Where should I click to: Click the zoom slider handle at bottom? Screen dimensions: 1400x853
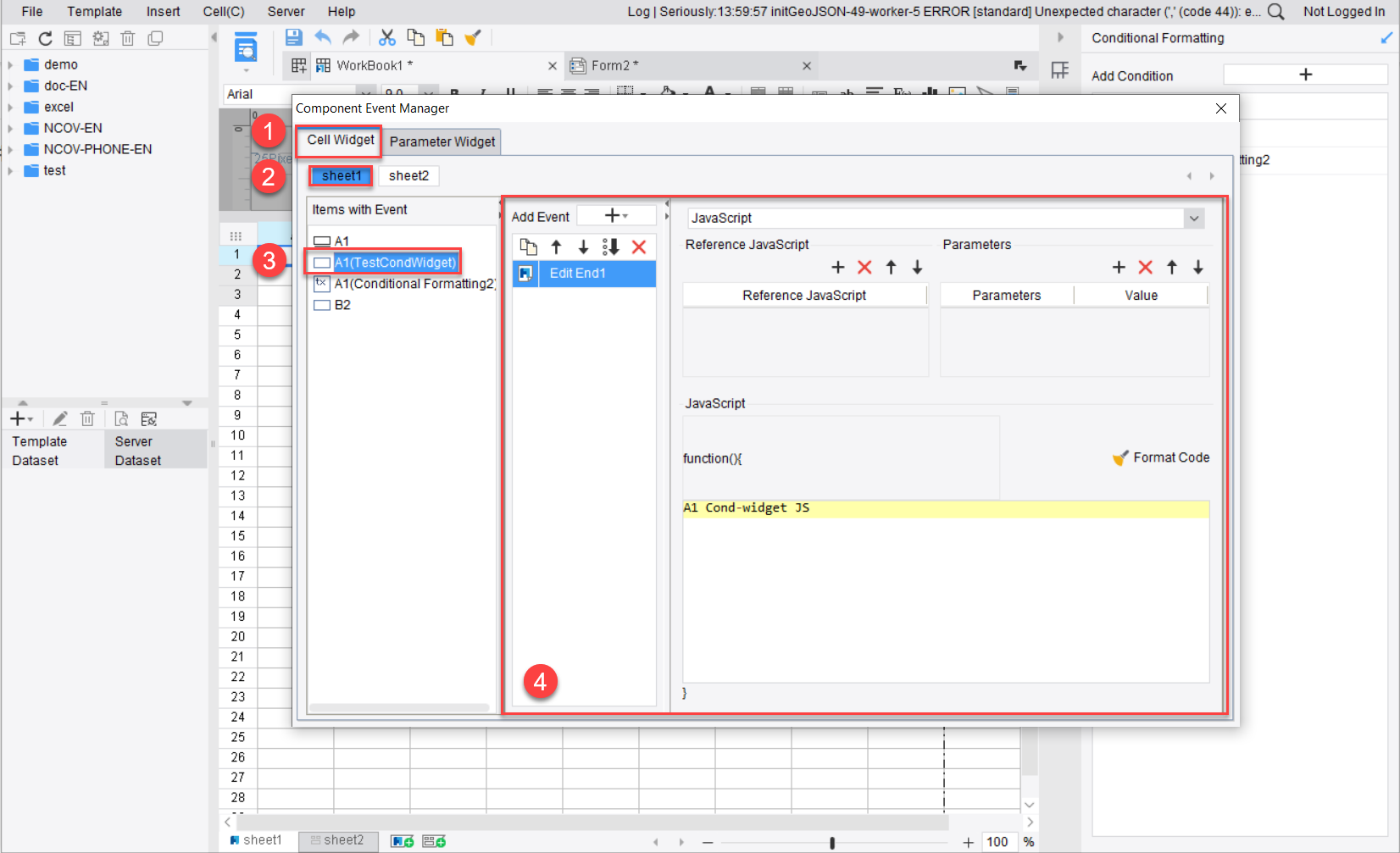(832, 842)
